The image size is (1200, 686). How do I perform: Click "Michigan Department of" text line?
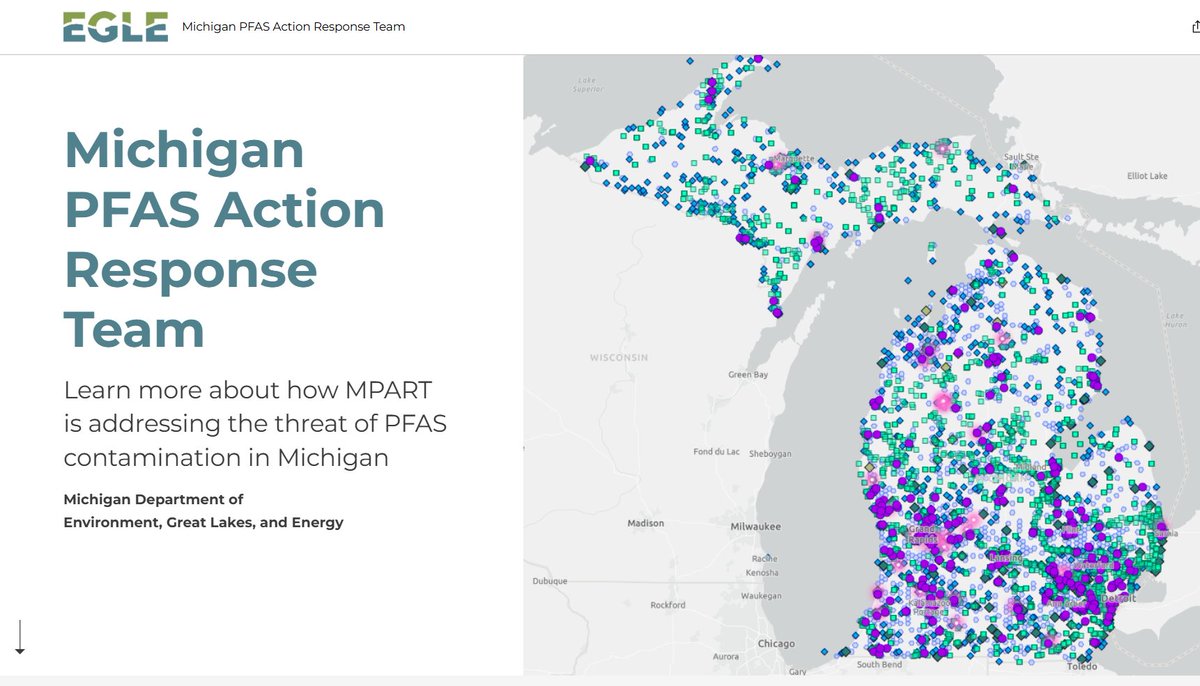(153, 499)
